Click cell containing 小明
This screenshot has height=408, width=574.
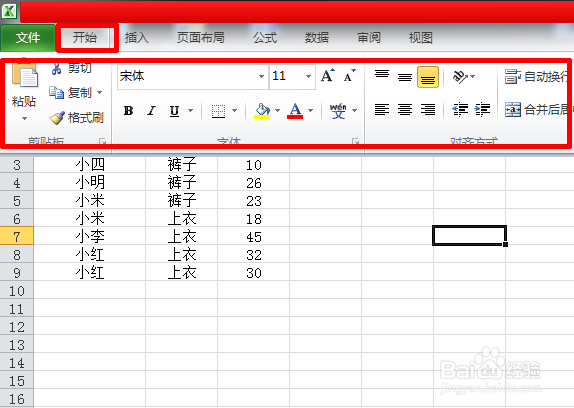click(x=90, y=183)
